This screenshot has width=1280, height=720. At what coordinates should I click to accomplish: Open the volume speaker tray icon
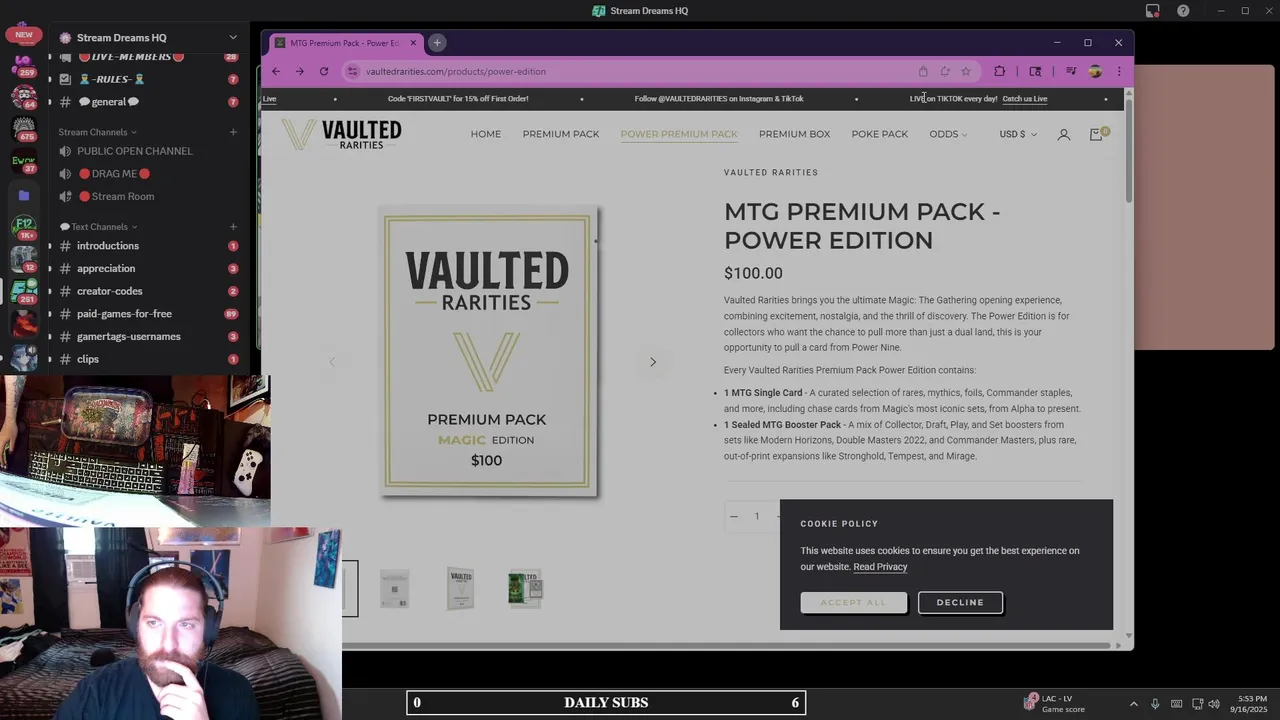pyautogui.click(x=1214, y=704)
